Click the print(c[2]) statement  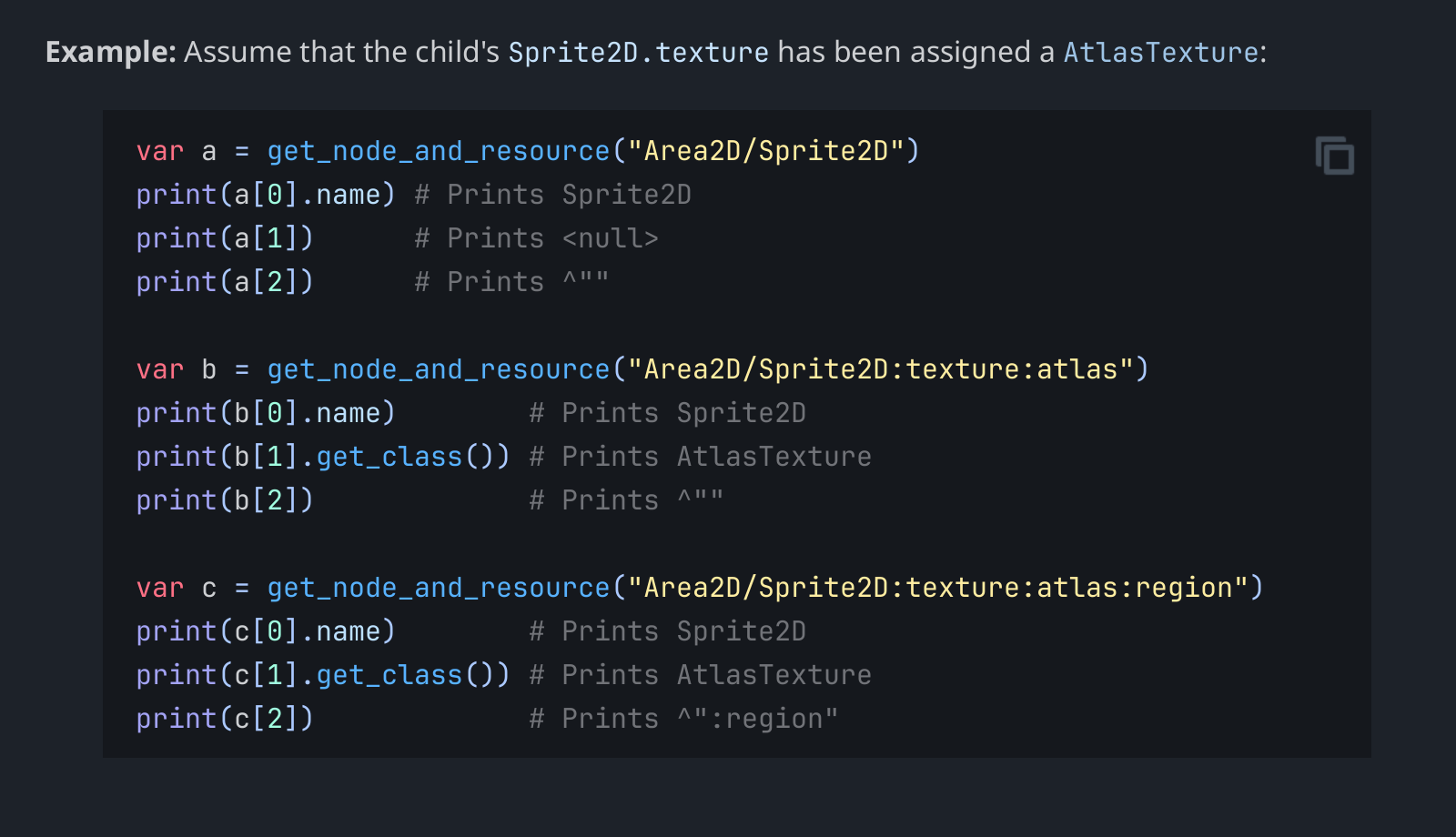224,719
